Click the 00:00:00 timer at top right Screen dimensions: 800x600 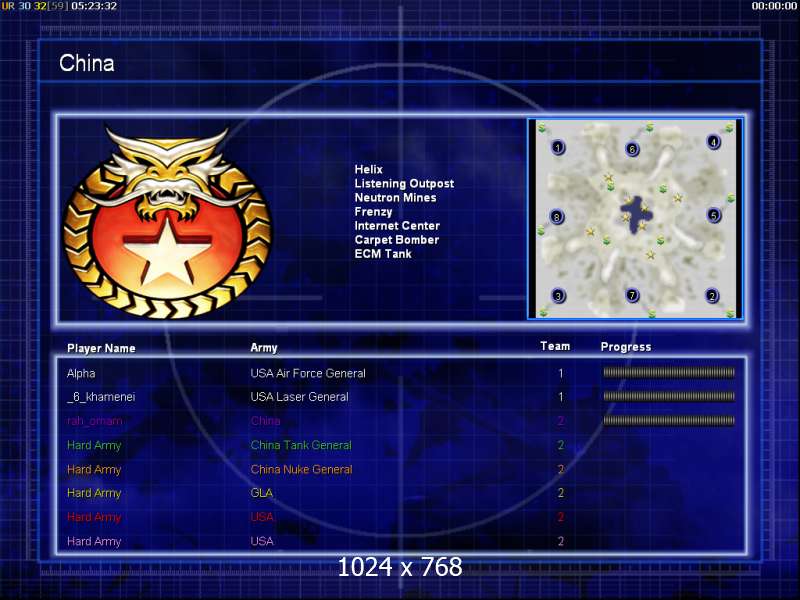774,6
